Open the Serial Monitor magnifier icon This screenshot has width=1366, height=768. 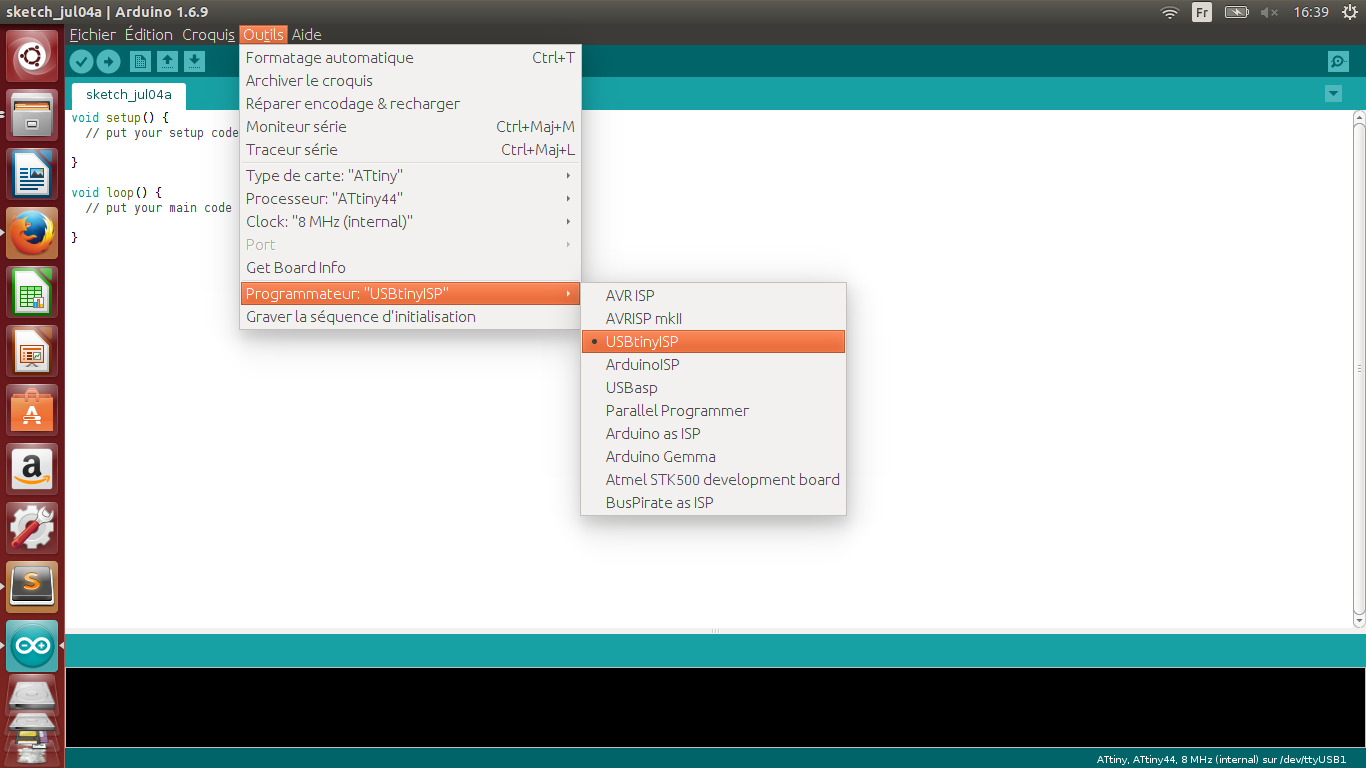pyautogui.click(x=1338, y=62)
